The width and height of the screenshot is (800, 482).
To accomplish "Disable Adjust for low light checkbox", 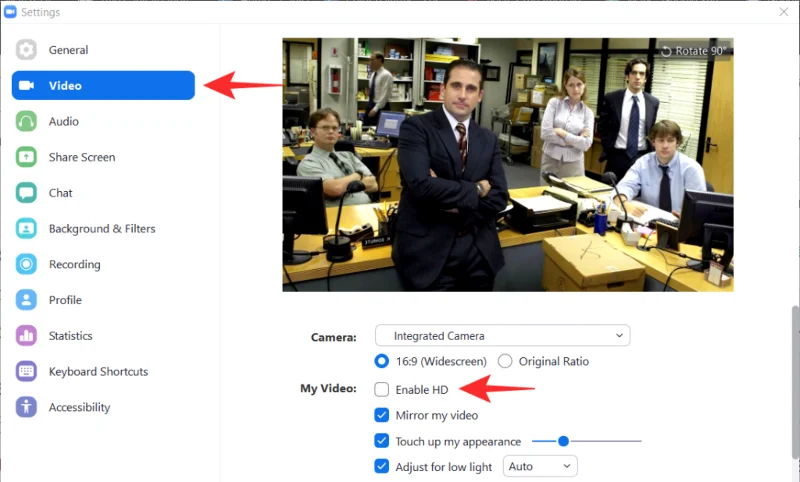I will click(382, 466).
